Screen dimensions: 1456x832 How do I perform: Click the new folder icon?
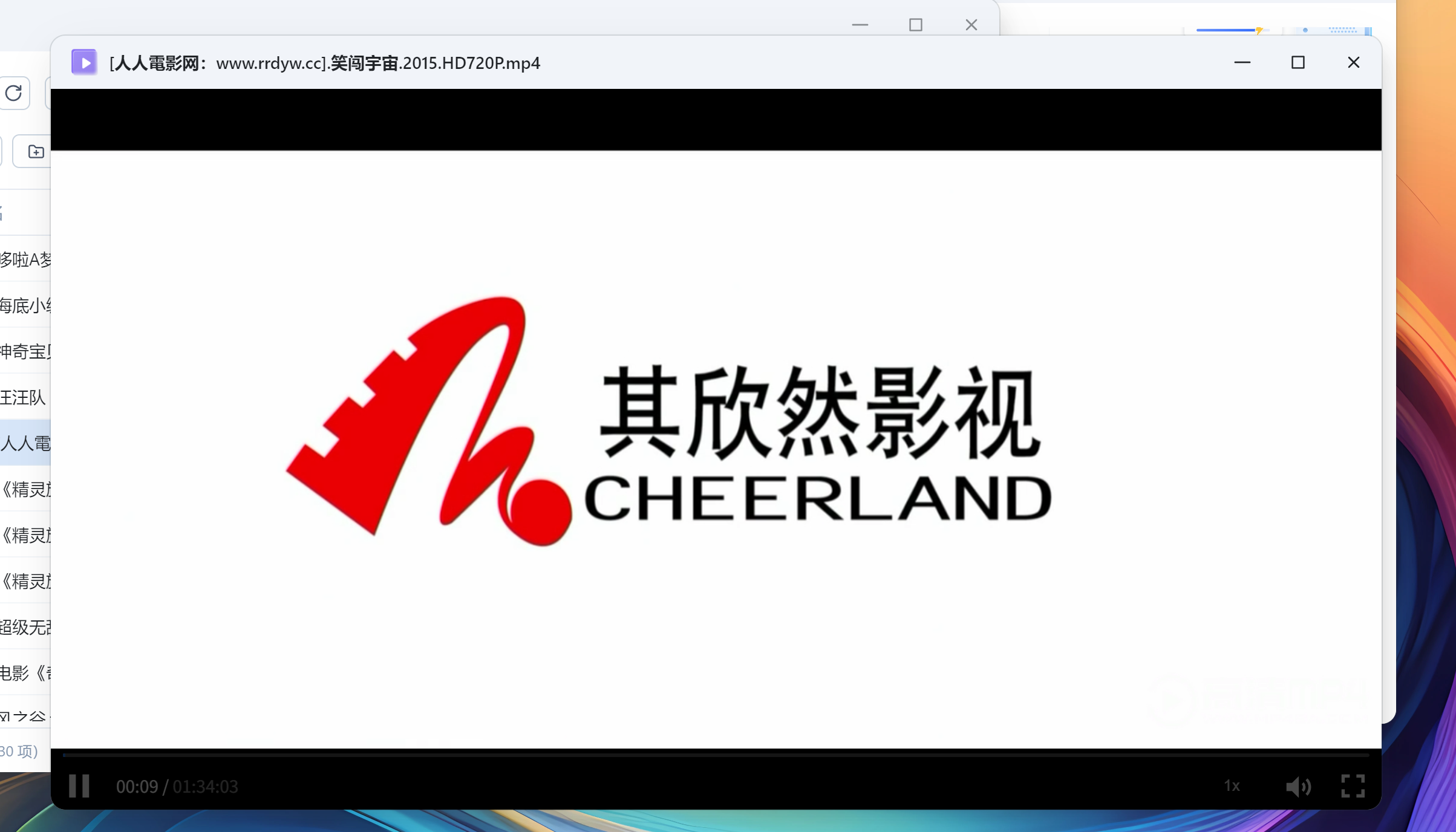click(36, 151)
